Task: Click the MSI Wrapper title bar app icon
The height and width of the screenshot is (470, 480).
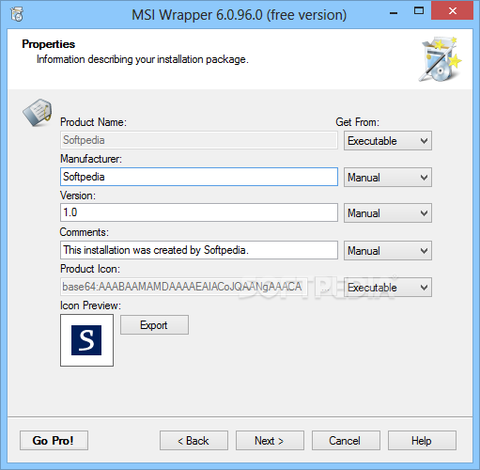Action: click(17, 15)
